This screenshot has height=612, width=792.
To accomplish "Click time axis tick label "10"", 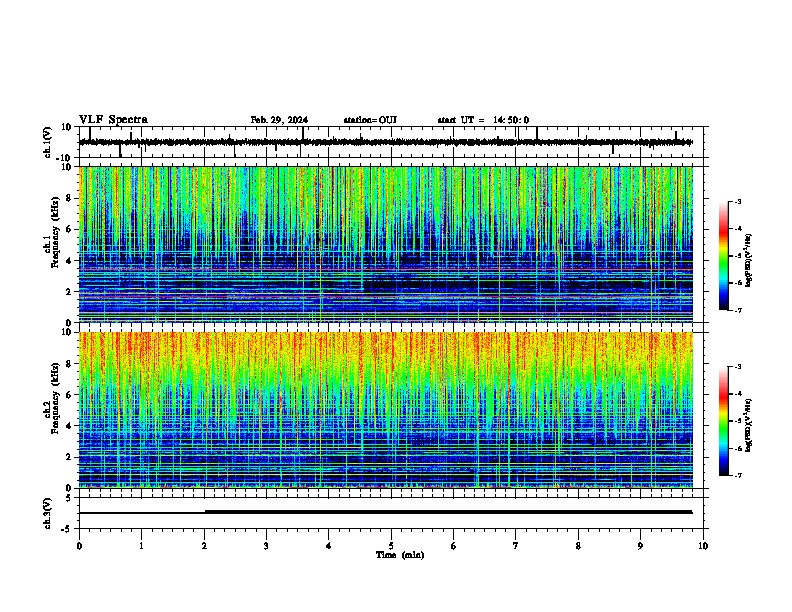I will tap(703, 546).
